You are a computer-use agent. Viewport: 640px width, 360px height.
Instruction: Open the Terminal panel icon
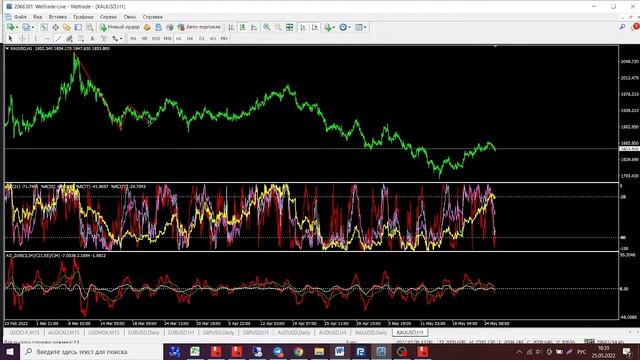(78, 27)
